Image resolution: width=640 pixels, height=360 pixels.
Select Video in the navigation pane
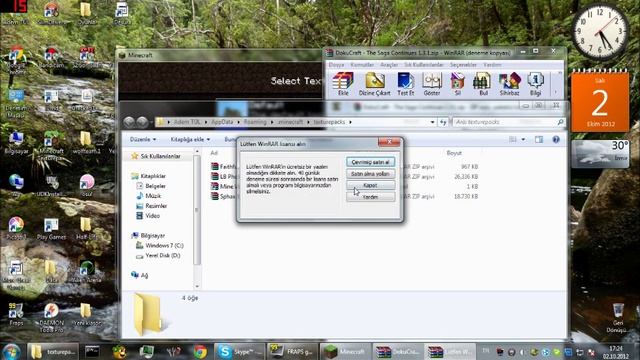pyautogui.click(x=148, y=216)
